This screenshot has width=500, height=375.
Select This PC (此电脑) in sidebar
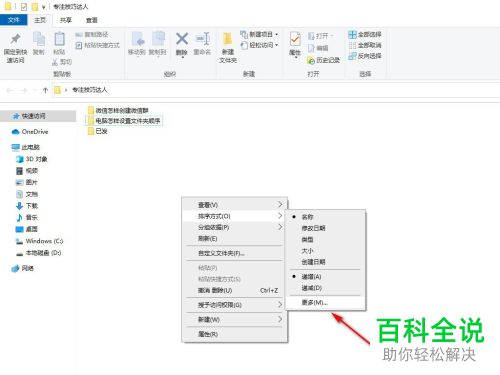click(x=26, y=147)
